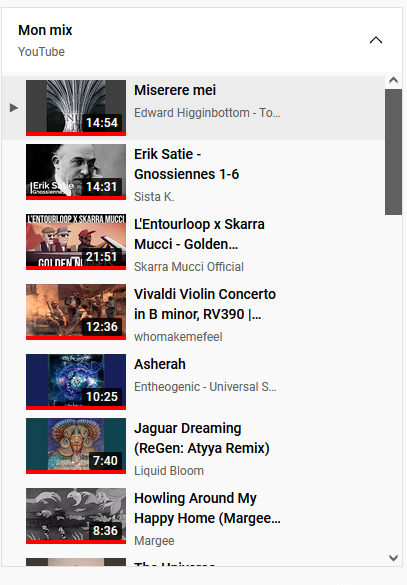Click the Skarra Mucci Official channel name
Viewport: 407px width, 585px height.
pos(189,267)
